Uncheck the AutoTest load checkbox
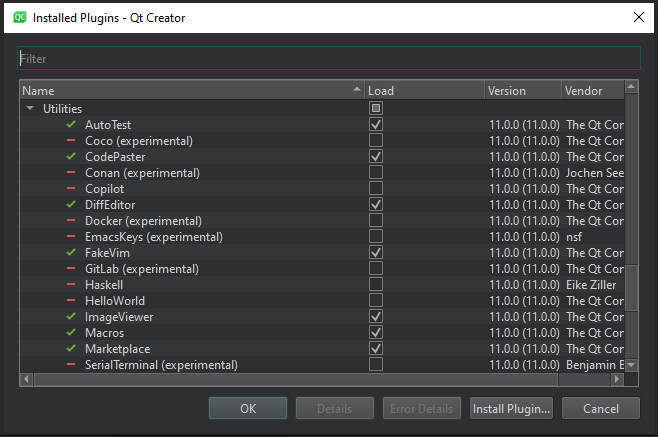 click(376, 124)
